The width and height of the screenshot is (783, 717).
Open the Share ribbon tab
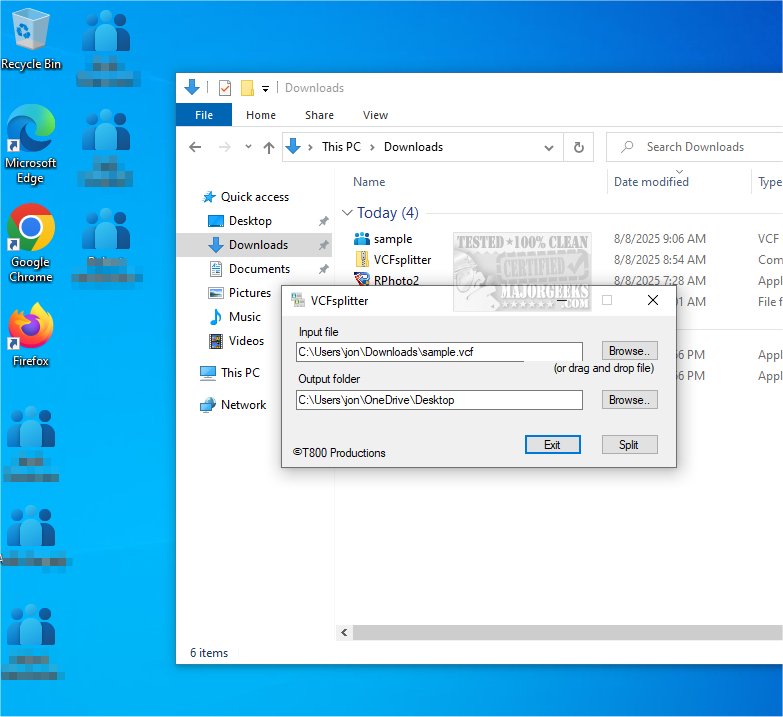(x=319, y=115)
